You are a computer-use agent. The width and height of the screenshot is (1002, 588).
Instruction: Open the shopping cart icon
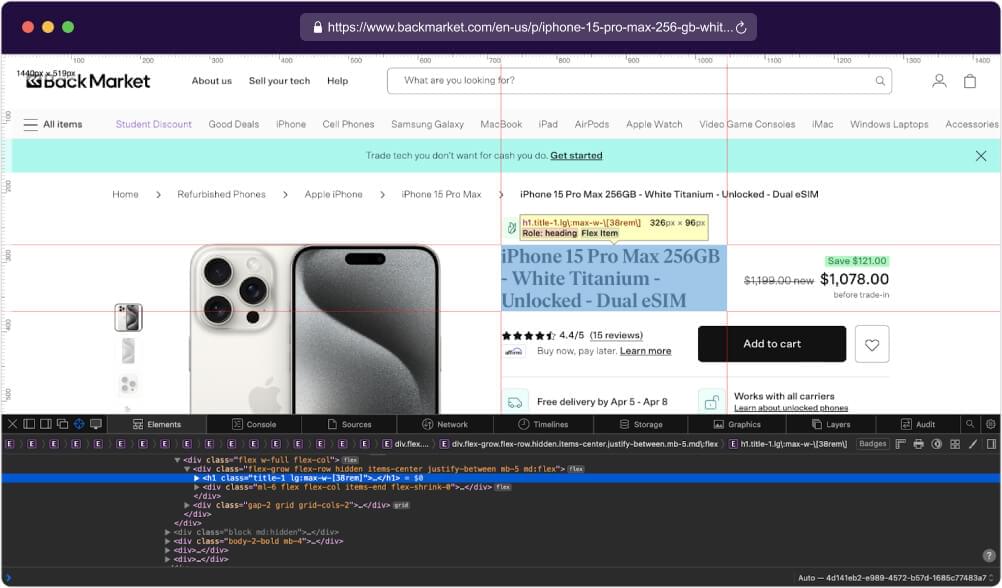coord(969,81)
